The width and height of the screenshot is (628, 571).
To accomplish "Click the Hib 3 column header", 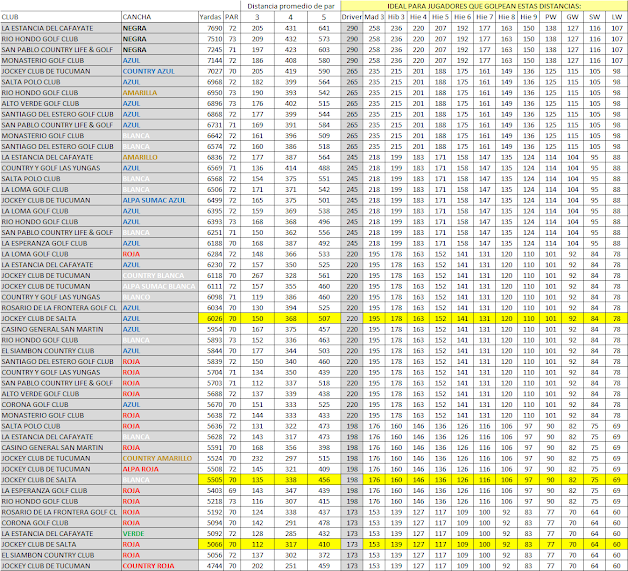I will 397,17.
